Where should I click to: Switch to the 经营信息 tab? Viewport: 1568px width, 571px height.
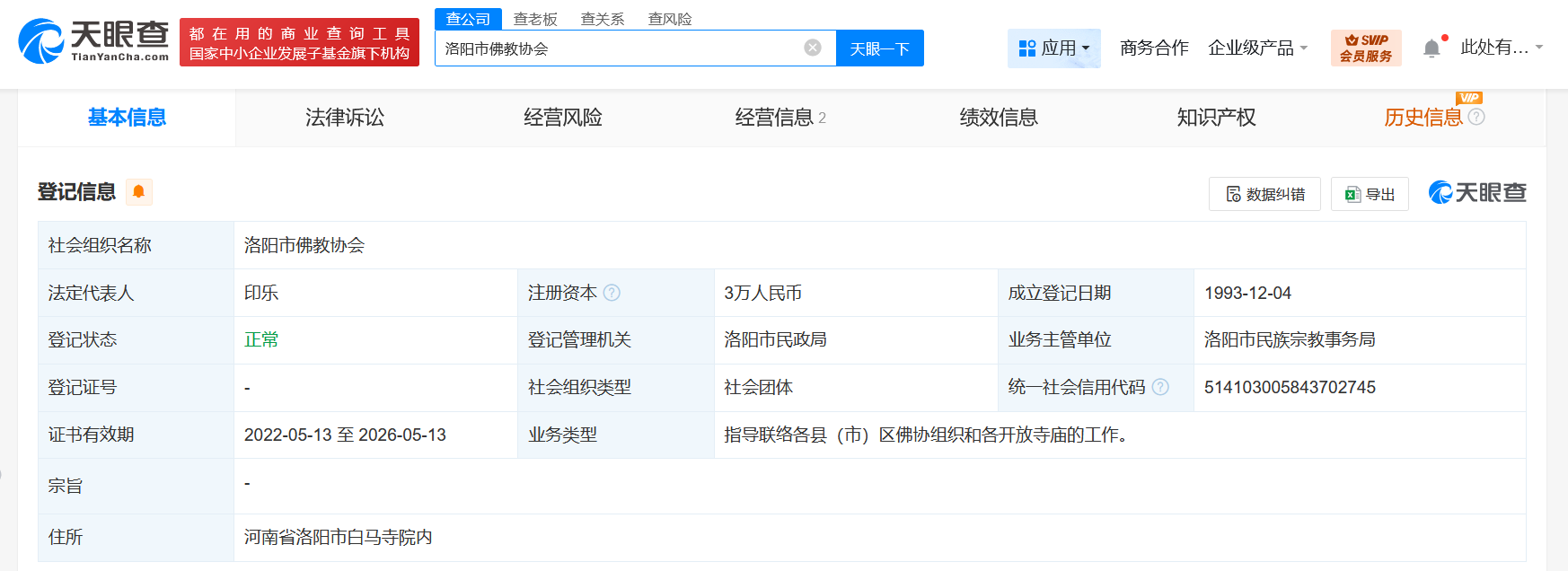click(780, 118)
